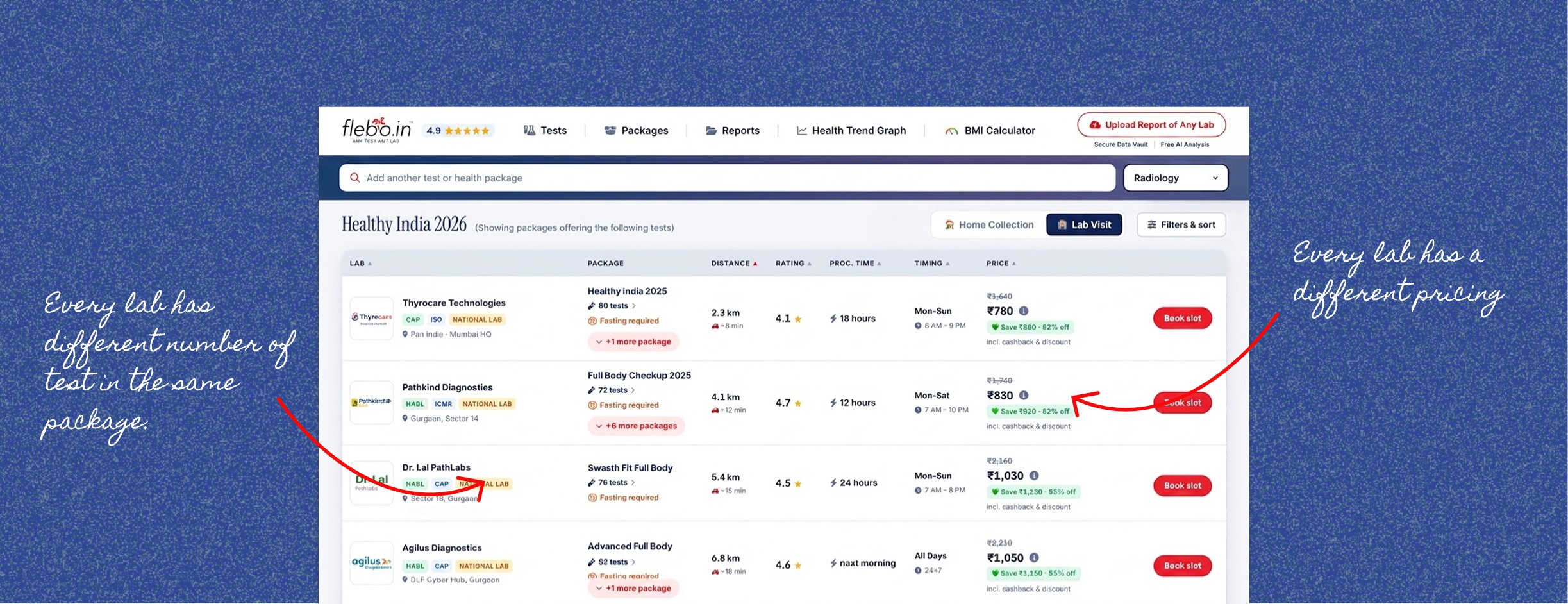Click the Thyrocare Technologies lab name
This screenshot has height=604, width=1568.
click(454, 303)
